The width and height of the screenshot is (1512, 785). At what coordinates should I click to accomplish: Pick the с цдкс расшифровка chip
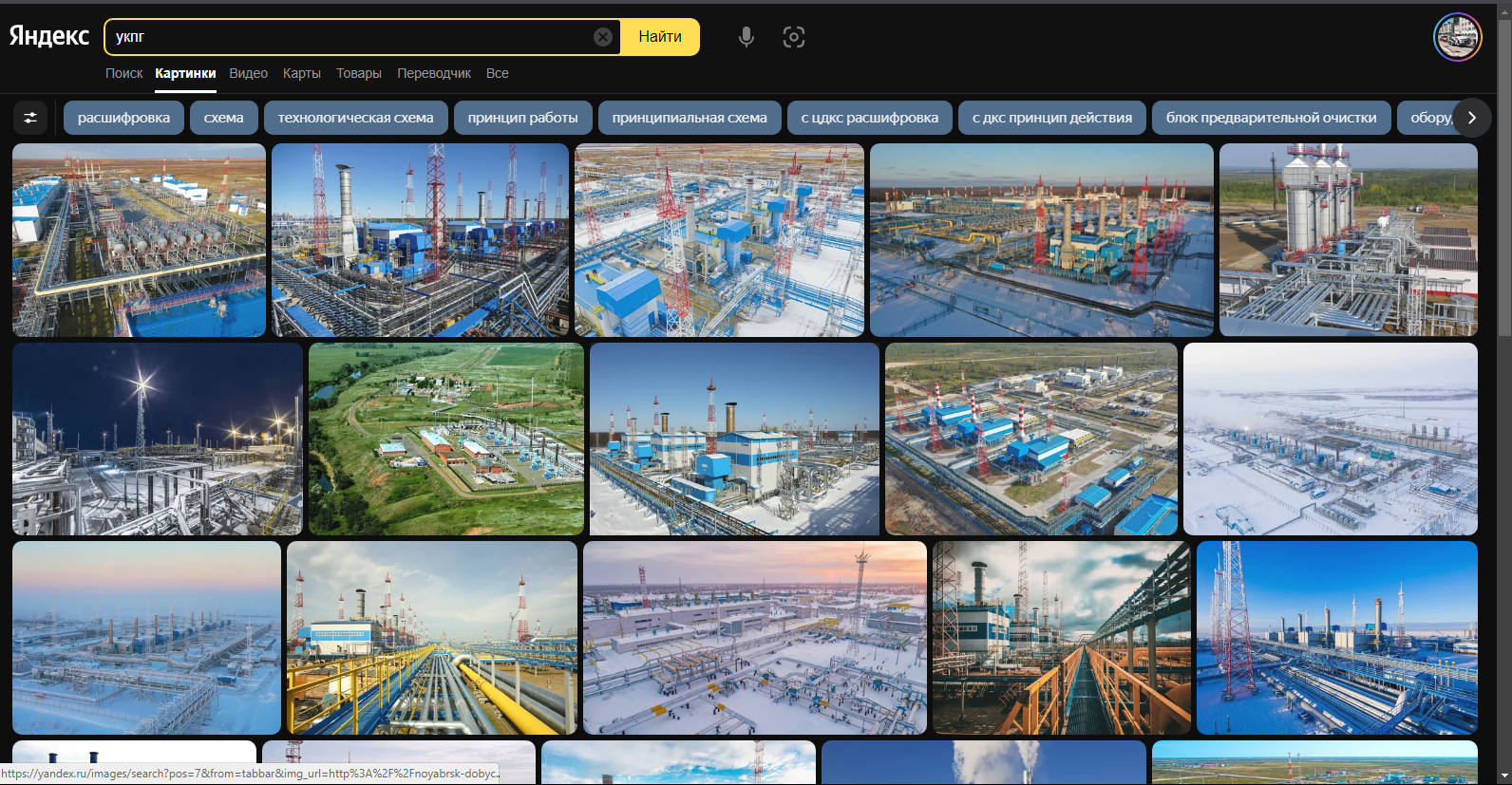(870, 118)
